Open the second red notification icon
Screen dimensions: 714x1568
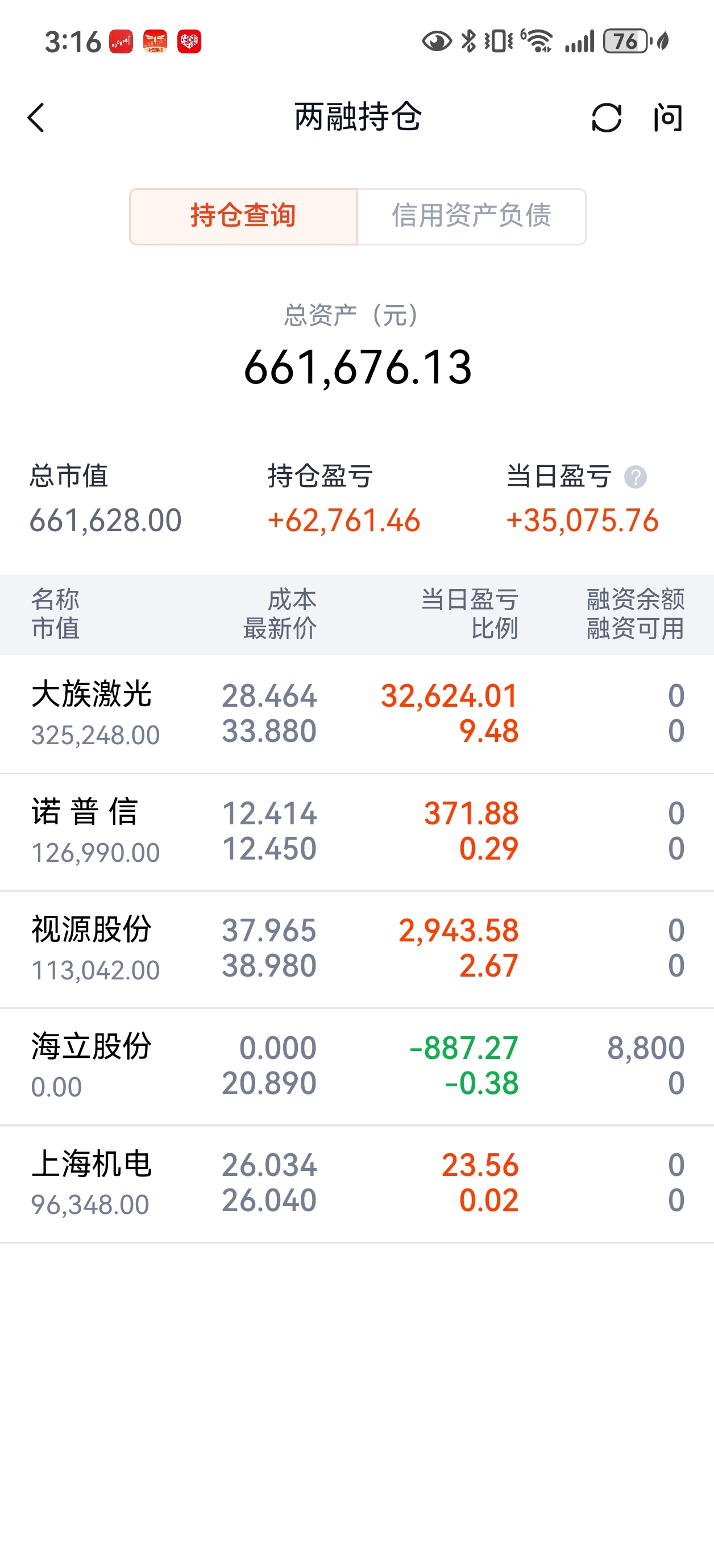[155, 41]
